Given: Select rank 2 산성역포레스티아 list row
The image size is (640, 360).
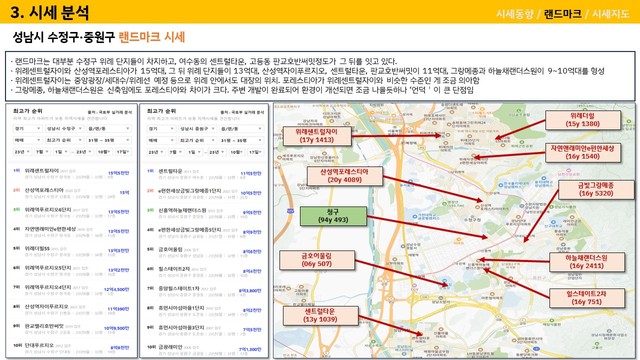Looking at the screenshot, I should [x=71, y=193].
